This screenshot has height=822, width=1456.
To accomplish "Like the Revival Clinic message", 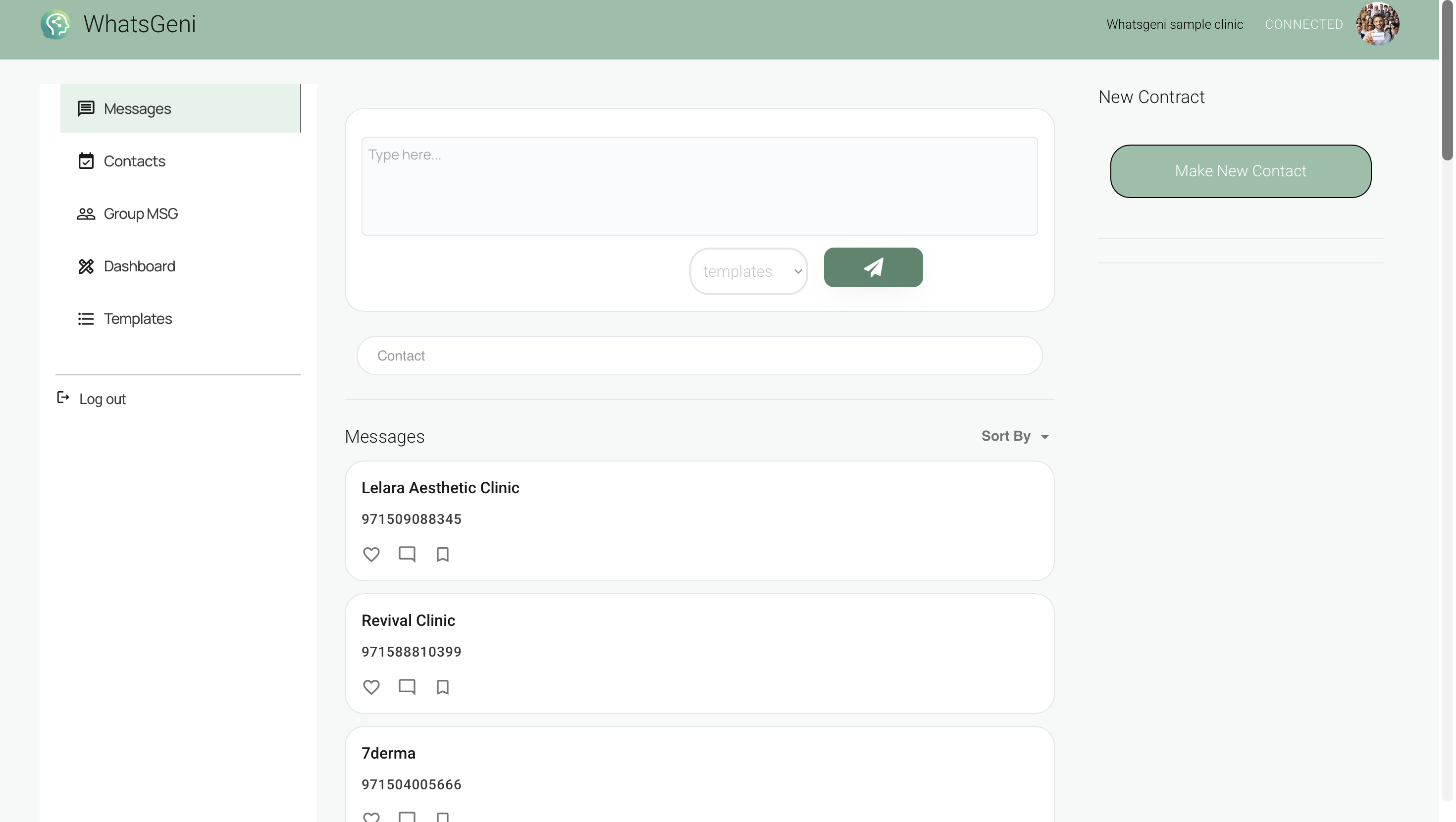I will click(x=371, y=687).
